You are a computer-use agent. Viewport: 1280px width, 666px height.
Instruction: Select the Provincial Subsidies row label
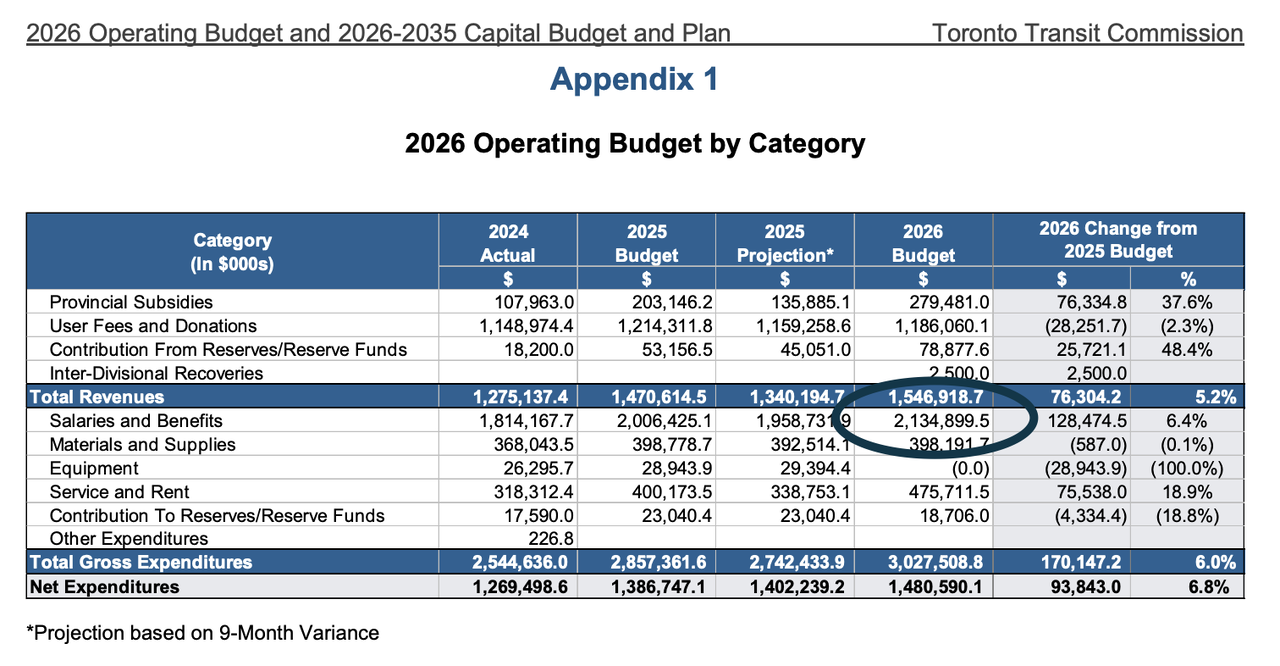(x=131, y=302)
